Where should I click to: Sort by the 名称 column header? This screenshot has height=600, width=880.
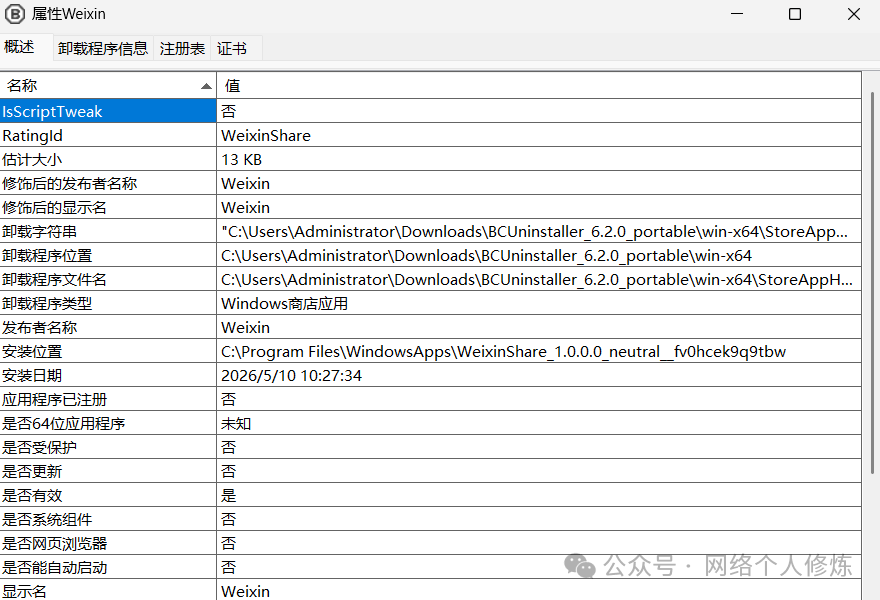tap(108, 85)
